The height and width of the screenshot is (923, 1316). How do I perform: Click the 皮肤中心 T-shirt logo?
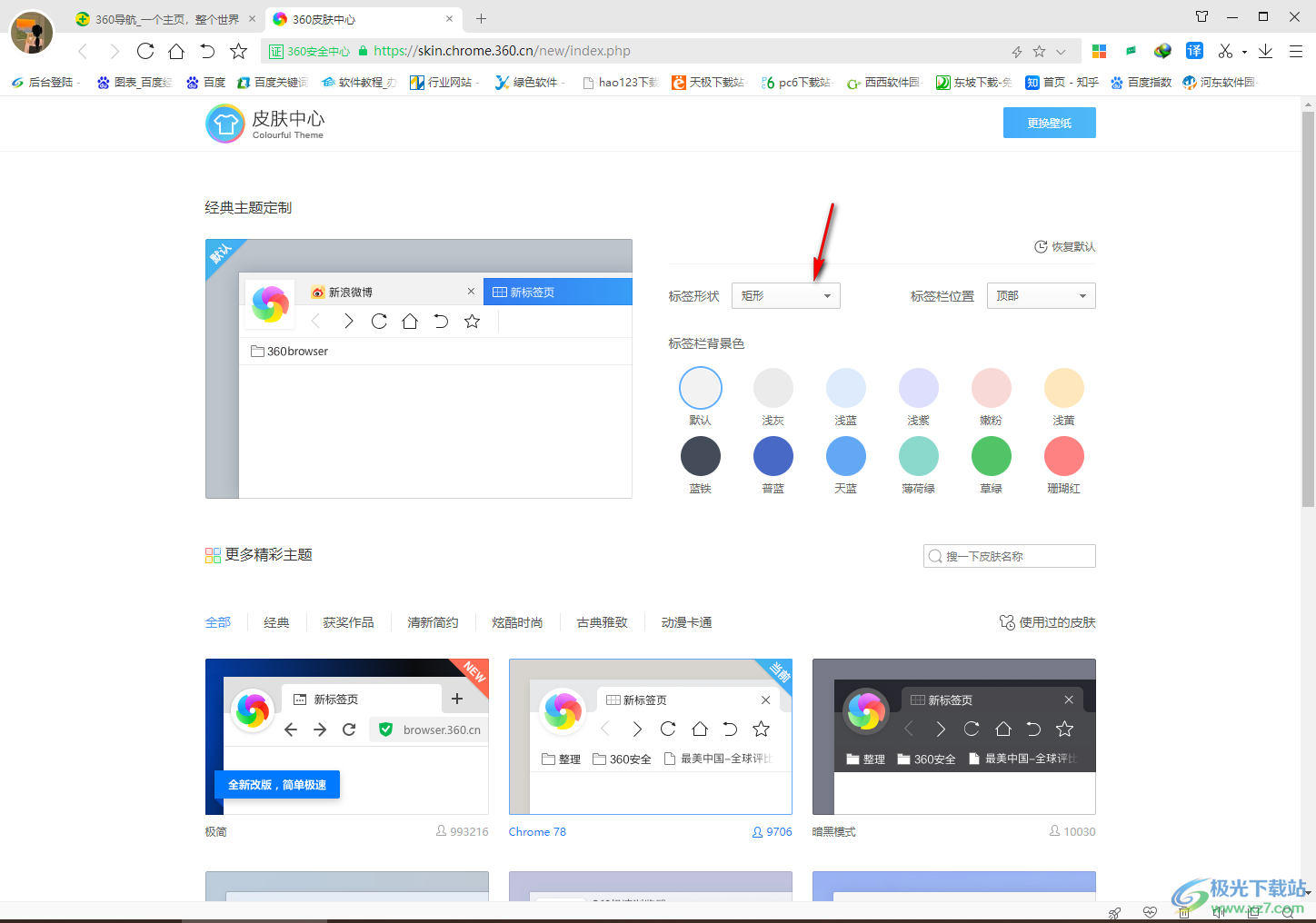point(224,124)
